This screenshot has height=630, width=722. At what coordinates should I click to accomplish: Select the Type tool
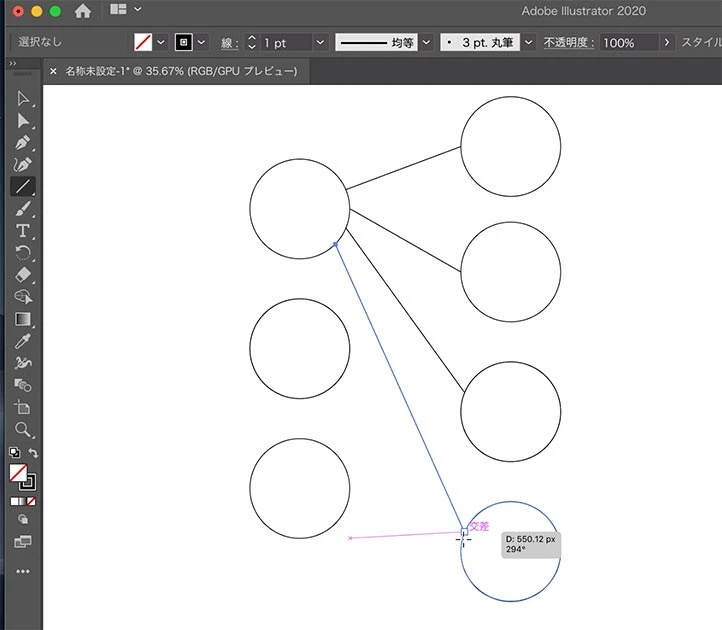[23, 231]
